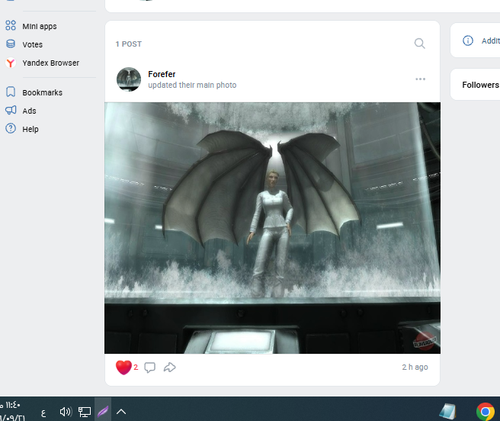Open the post timestamp '2 h ago'

pyautogui.click(x=415, y=367)
